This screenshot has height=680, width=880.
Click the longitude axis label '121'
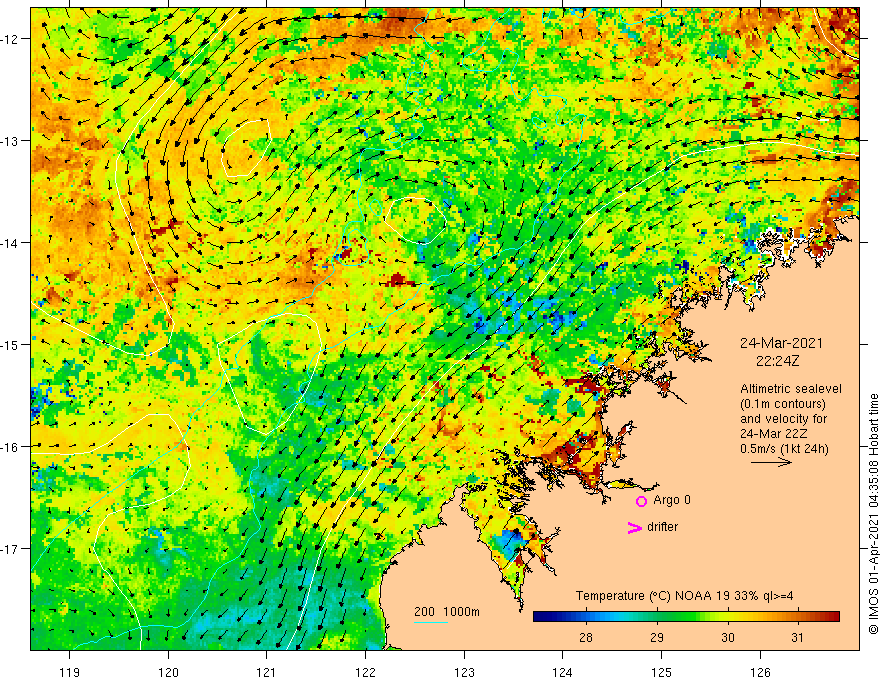(267, 672)
